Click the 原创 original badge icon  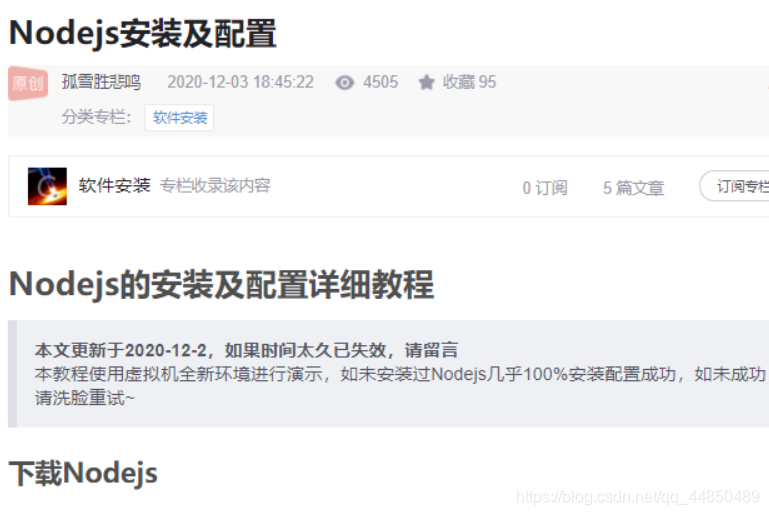(28, 83)
